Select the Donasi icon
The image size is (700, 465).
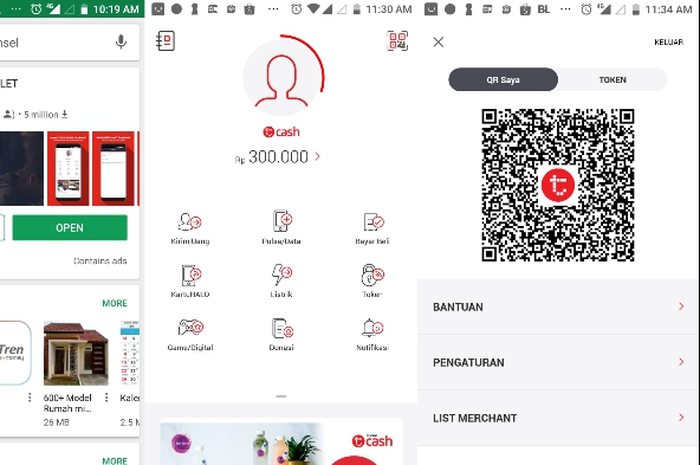(282, 328)
